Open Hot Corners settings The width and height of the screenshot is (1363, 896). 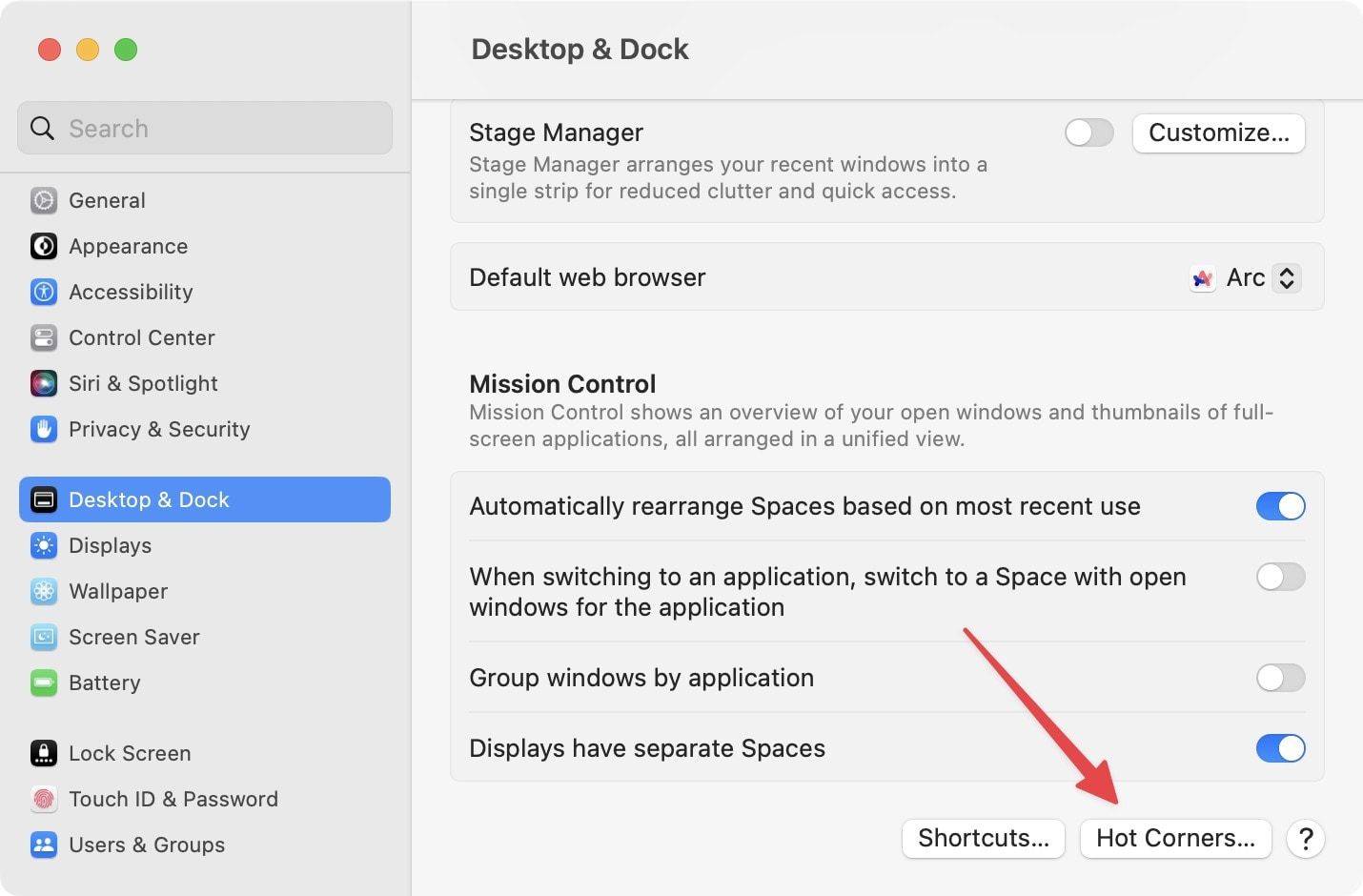[1175, 839]
